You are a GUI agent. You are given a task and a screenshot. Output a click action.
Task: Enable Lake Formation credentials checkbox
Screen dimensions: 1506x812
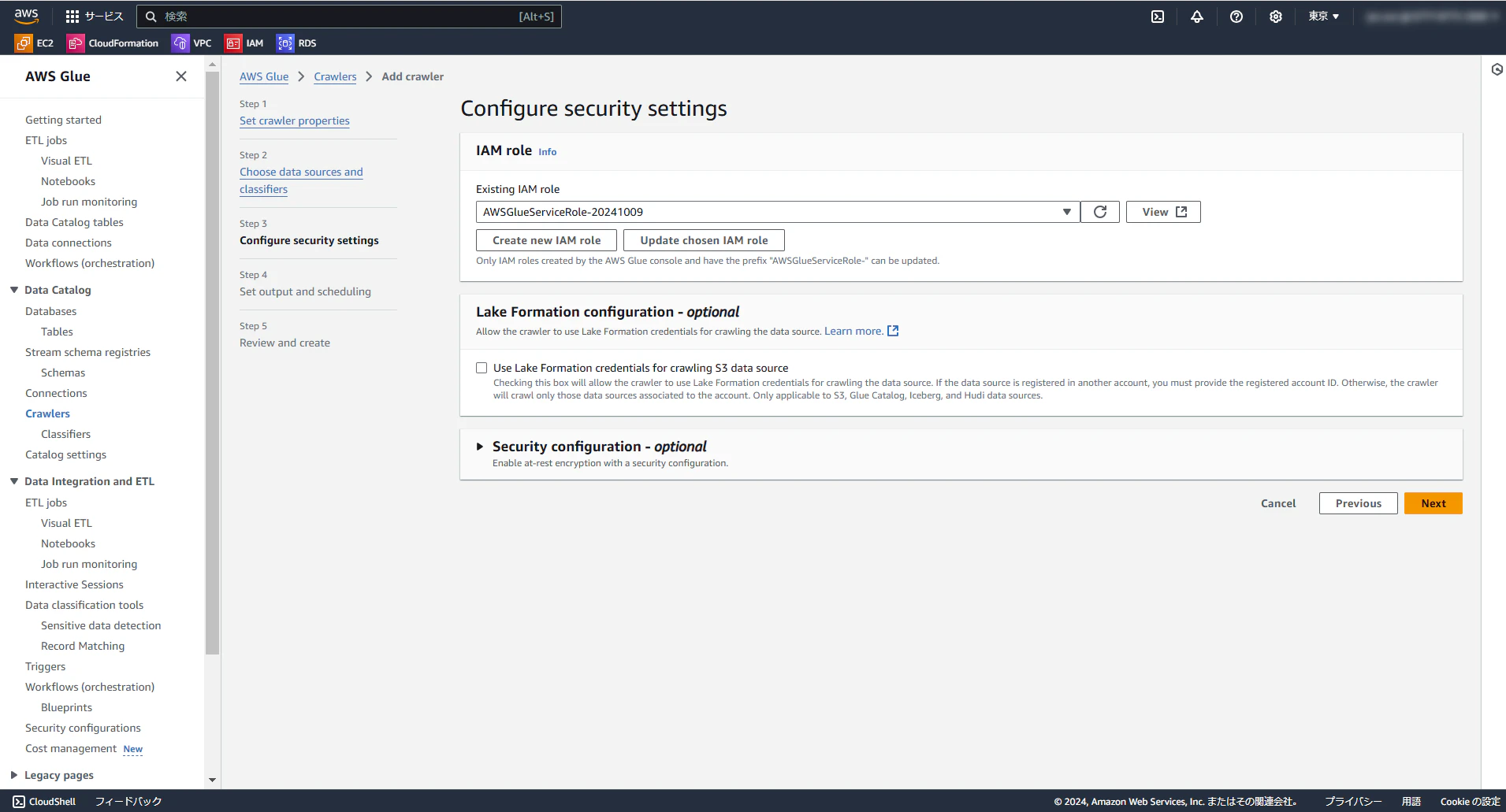(x=482, y=368)
